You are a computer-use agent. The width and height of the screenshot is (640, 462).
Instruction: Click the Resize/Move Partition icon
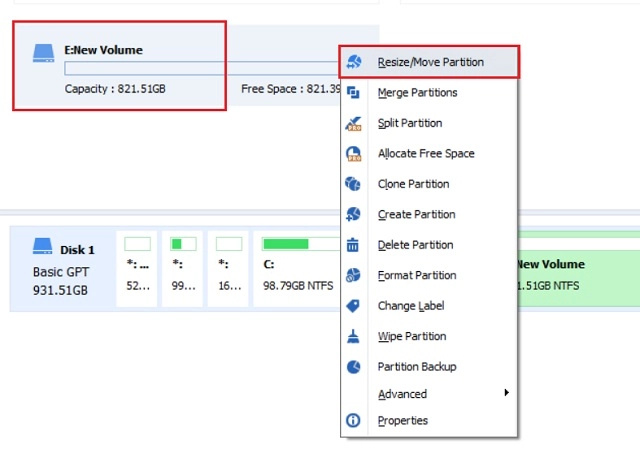coord(353,62)
